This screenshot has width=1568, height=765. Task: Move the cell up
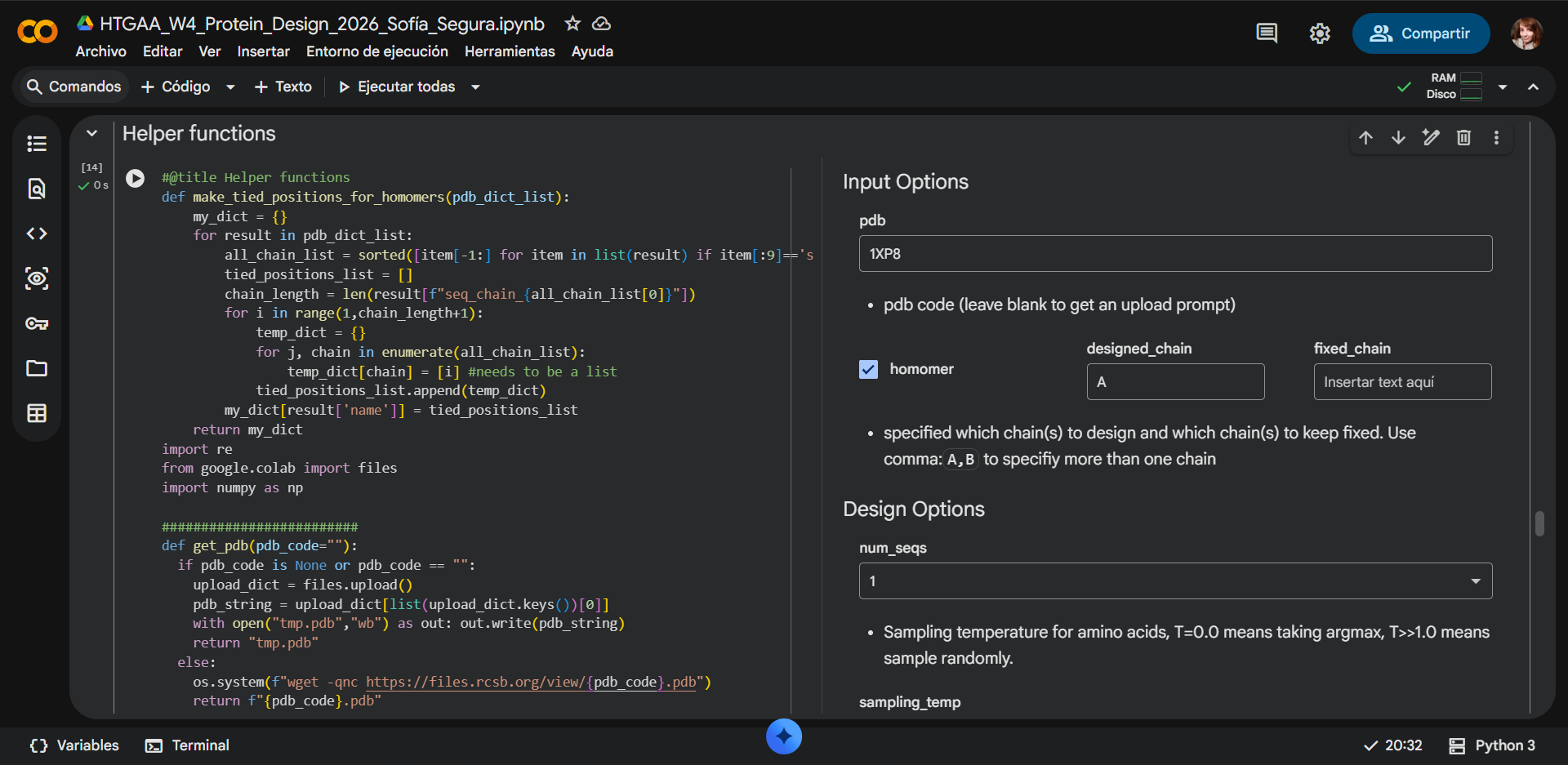pos(1365,137)
